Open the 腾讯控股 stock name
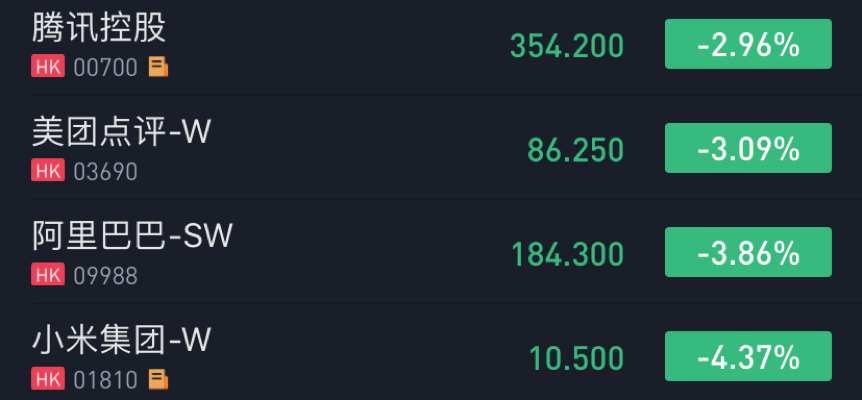Image resolution: width=862 pixels, height=400 pixels. coord(98,28)
